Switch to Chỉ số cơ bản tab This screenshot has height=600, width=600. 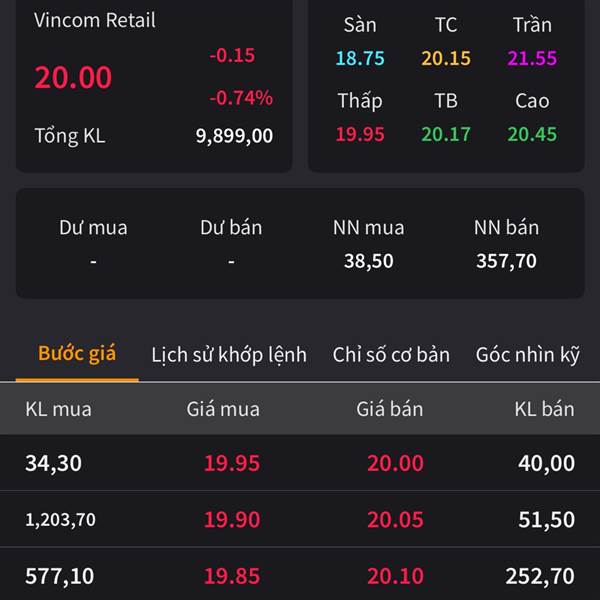(391, 355)
